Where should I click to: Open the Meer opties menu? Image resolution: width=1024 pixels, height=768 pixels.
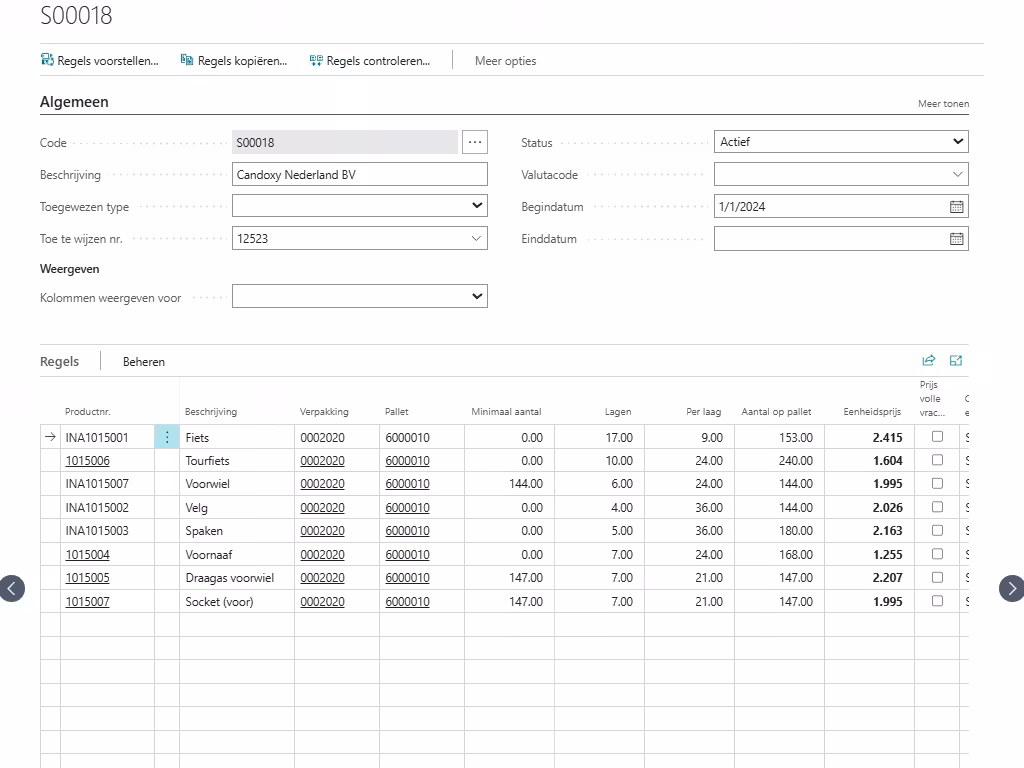(505, 61)
